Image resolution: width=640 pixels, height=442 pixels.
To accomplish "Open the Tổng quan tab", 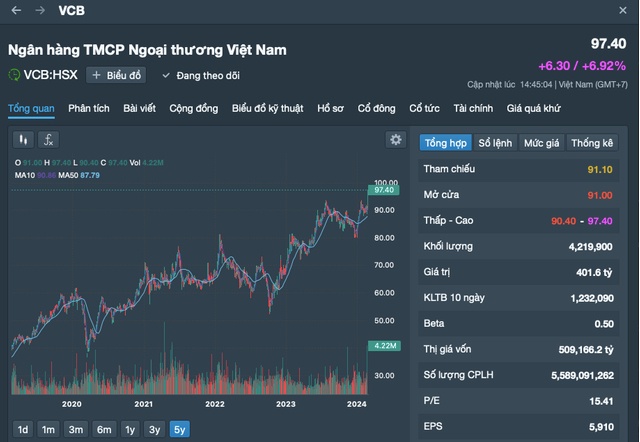I will click(31, 109).
